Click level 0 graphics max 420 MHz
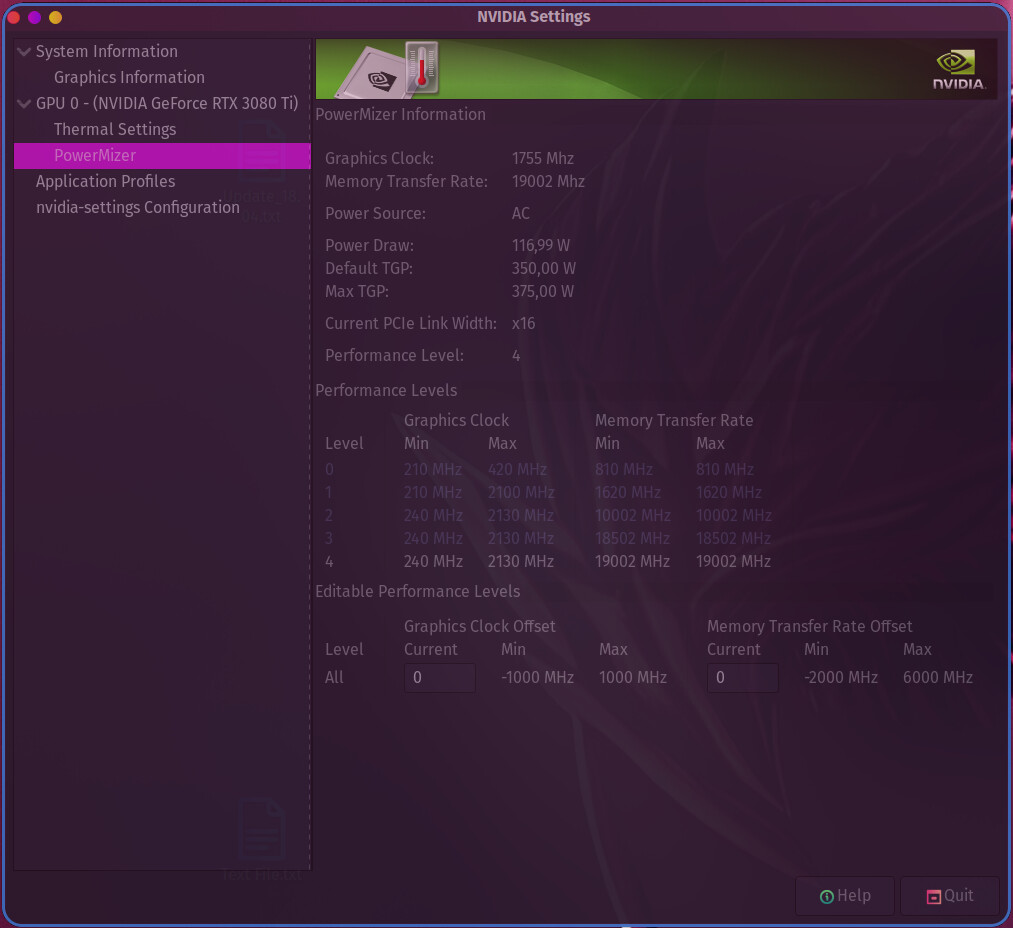The image size is (1013, 928). click(x=517, y=470)
